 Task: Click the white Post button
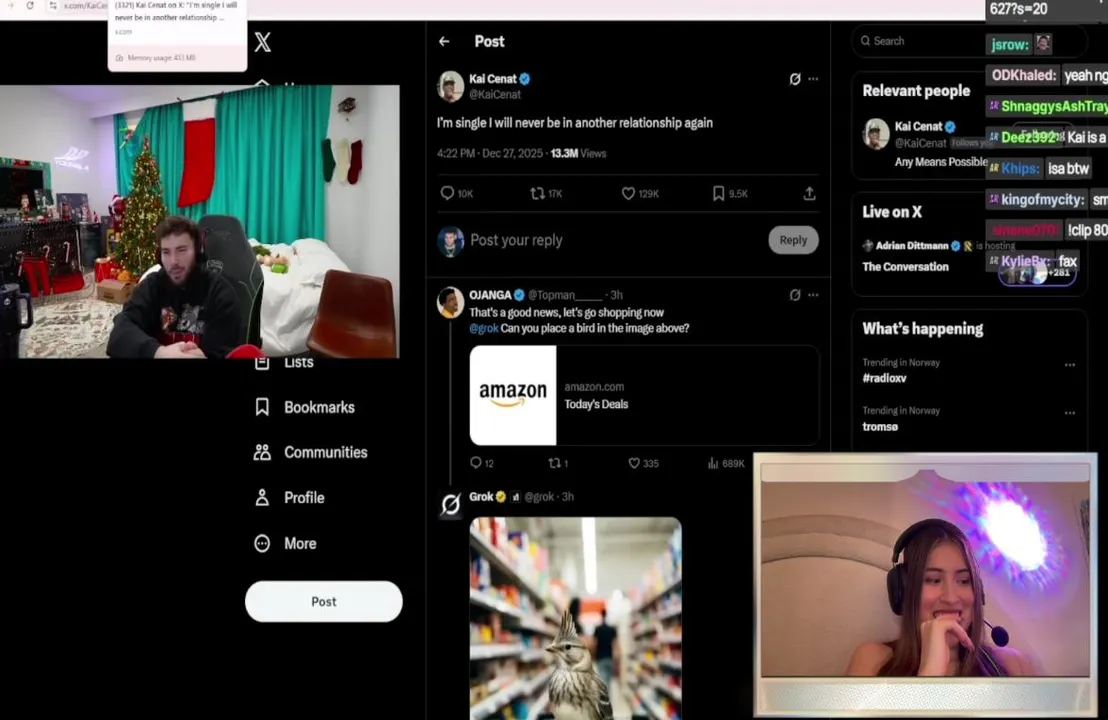pos(324,601)
